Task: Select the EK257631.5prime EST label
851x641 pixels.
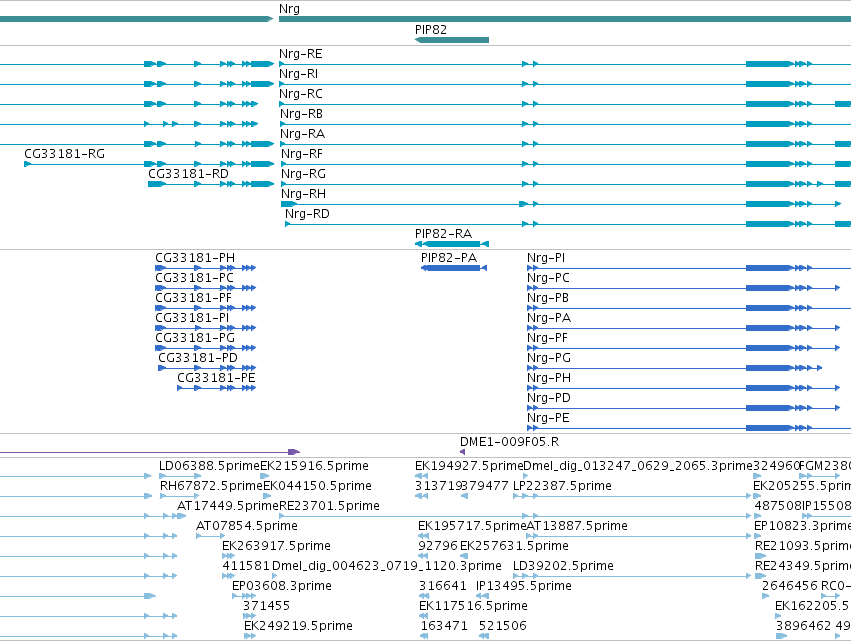Action: pos(515,546)
